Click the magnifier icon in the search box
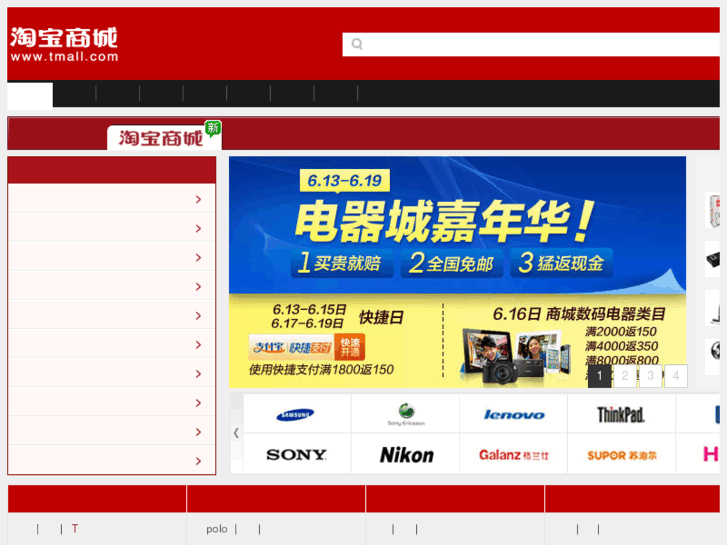 pyautogui.click(x=357, y=44)
